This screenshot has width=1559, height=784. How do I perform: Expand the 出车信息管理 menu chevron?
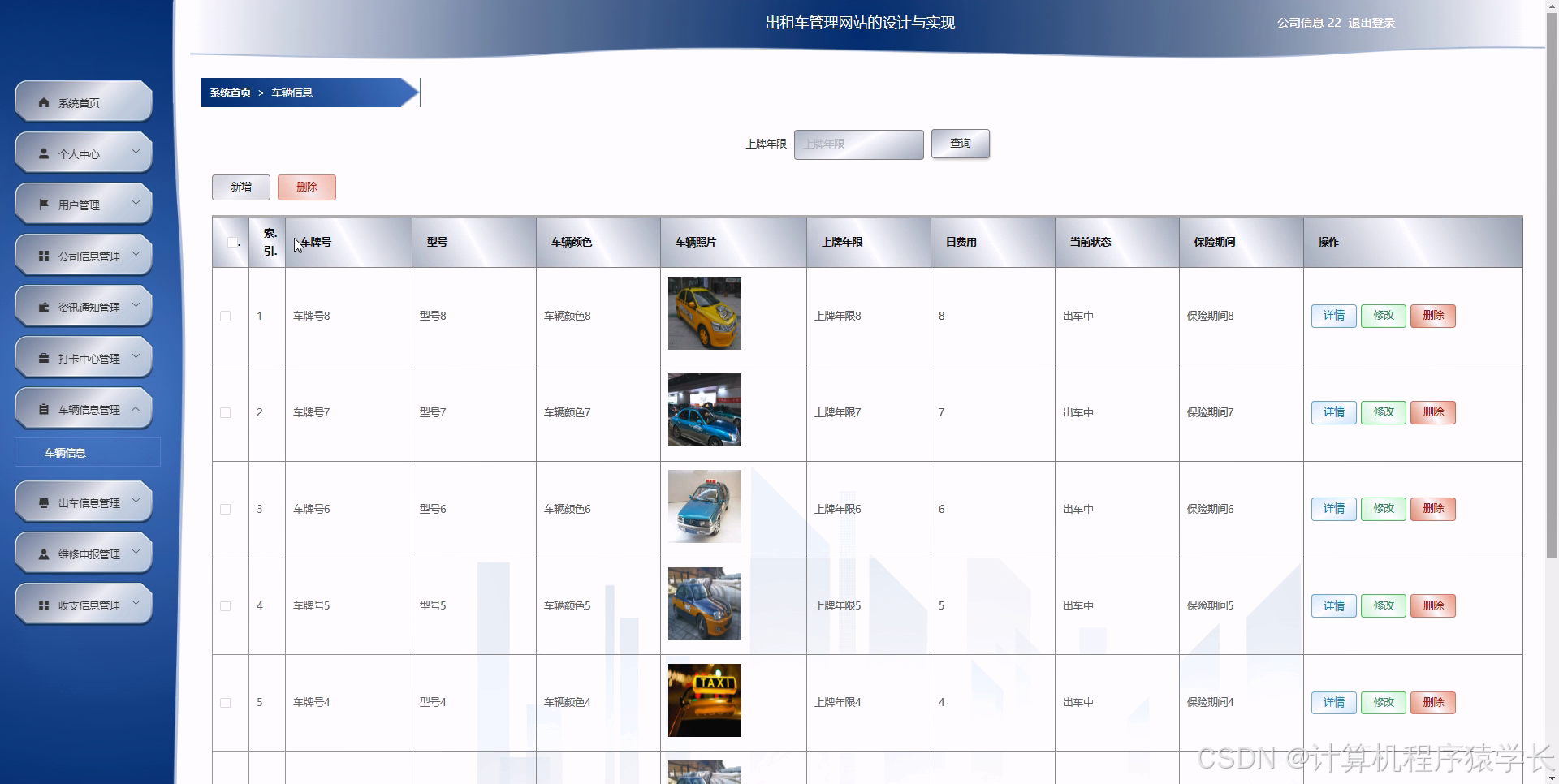[136, 501]
